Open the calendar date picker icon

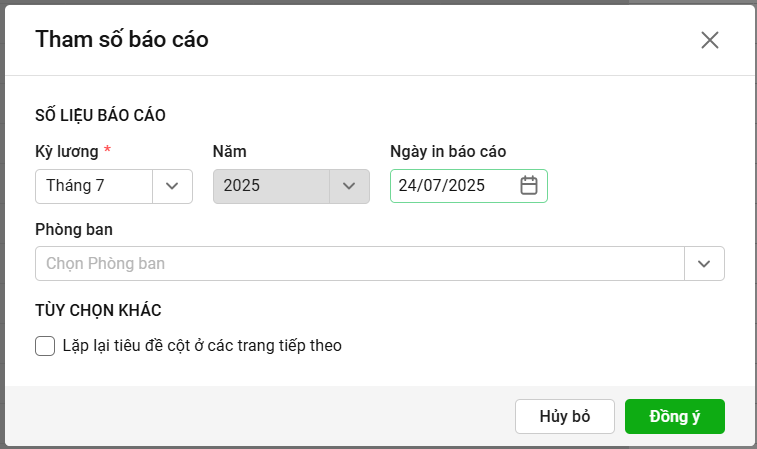pos(529,185)
